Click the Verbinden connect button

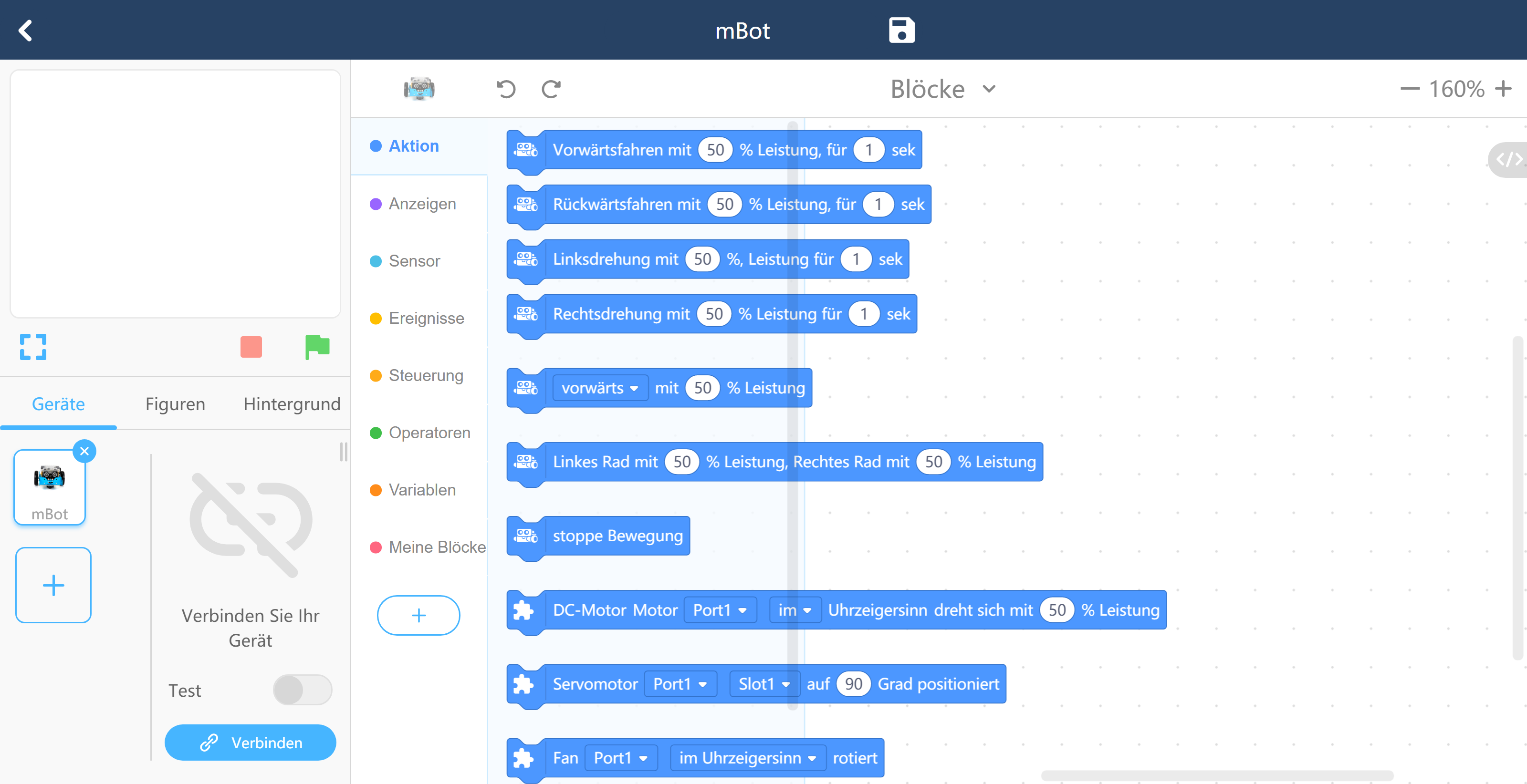click(x=251, y=743)
